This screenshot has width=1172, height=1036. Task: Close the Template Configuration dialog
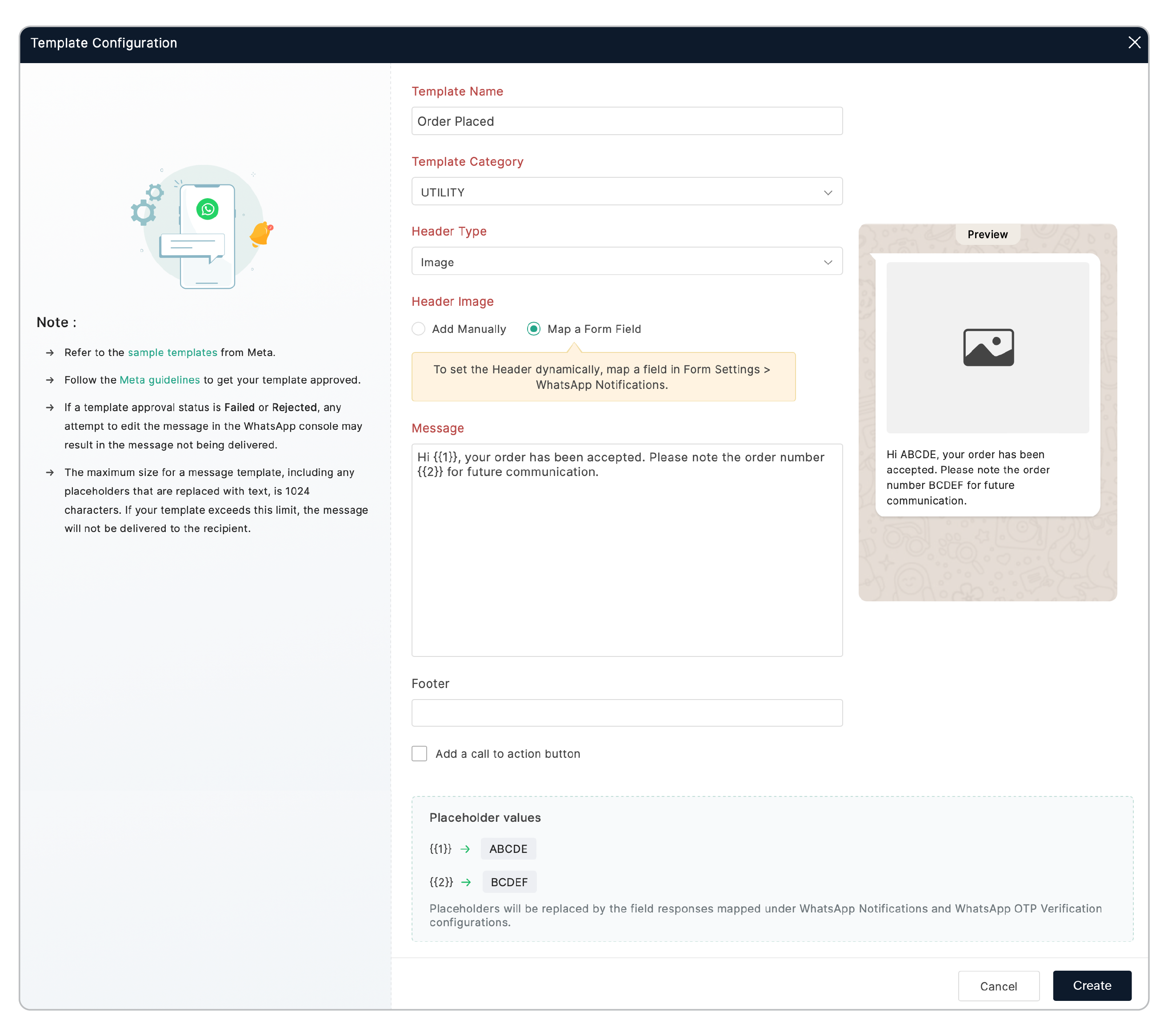pos(1134,42)
